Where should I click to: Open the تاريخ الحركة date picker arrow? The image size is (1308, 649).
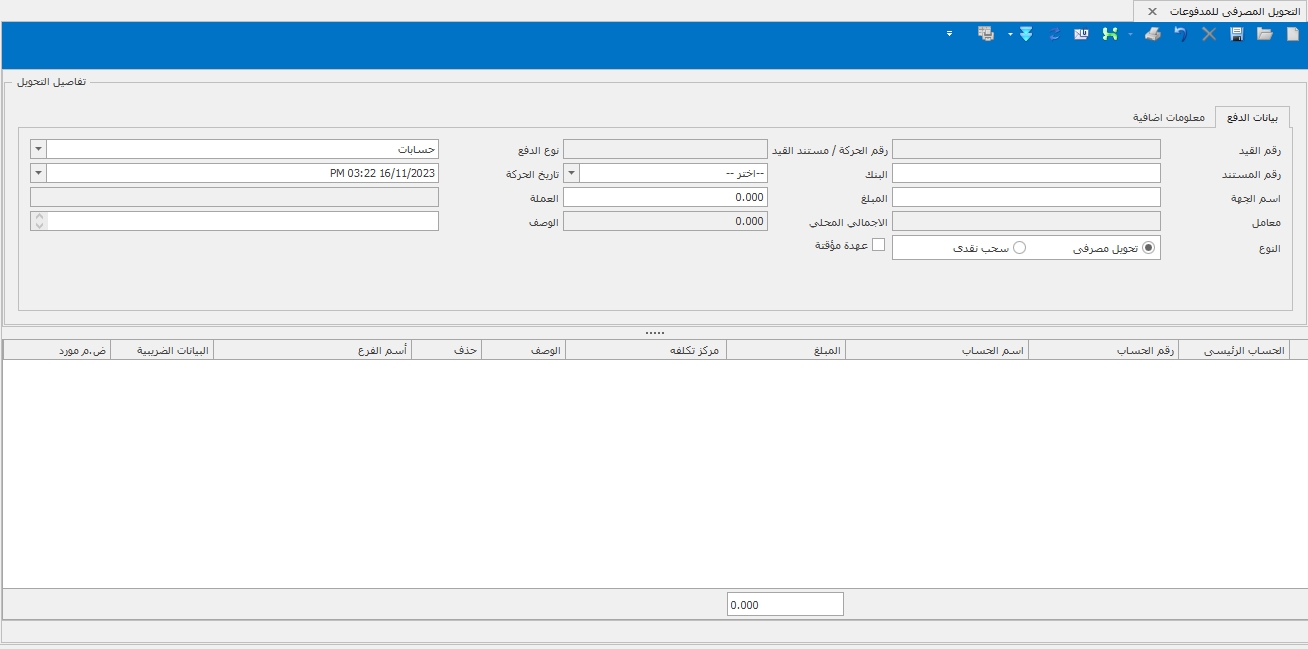click(38, 173)
